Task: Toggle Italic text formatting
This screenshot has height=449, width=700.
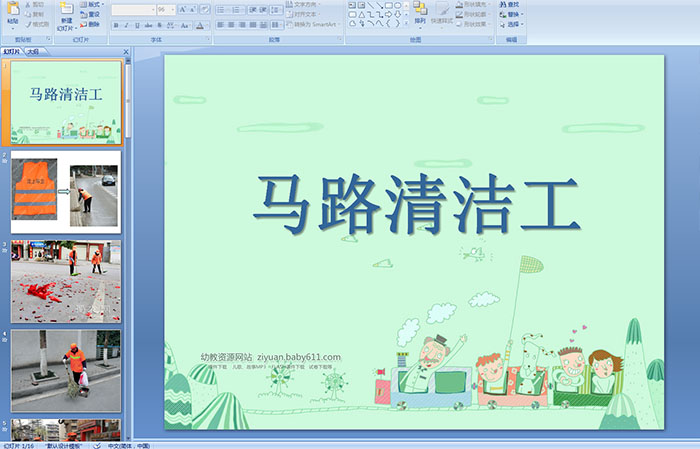Action: 128,25
